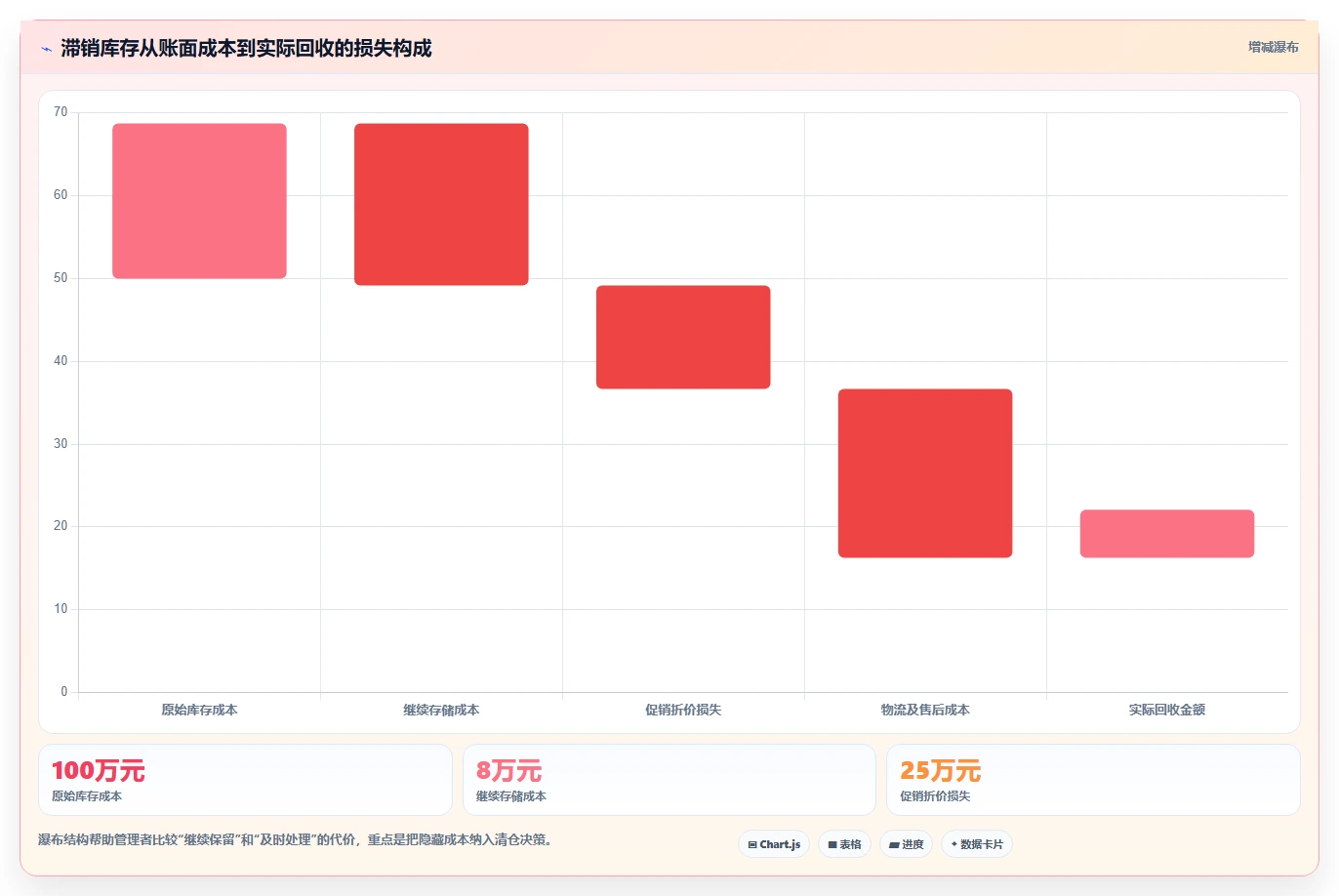Click the y-axis value 10
Image resolution: width=1339 pixels, height=896 pixels.
click(x=61, y=609)
